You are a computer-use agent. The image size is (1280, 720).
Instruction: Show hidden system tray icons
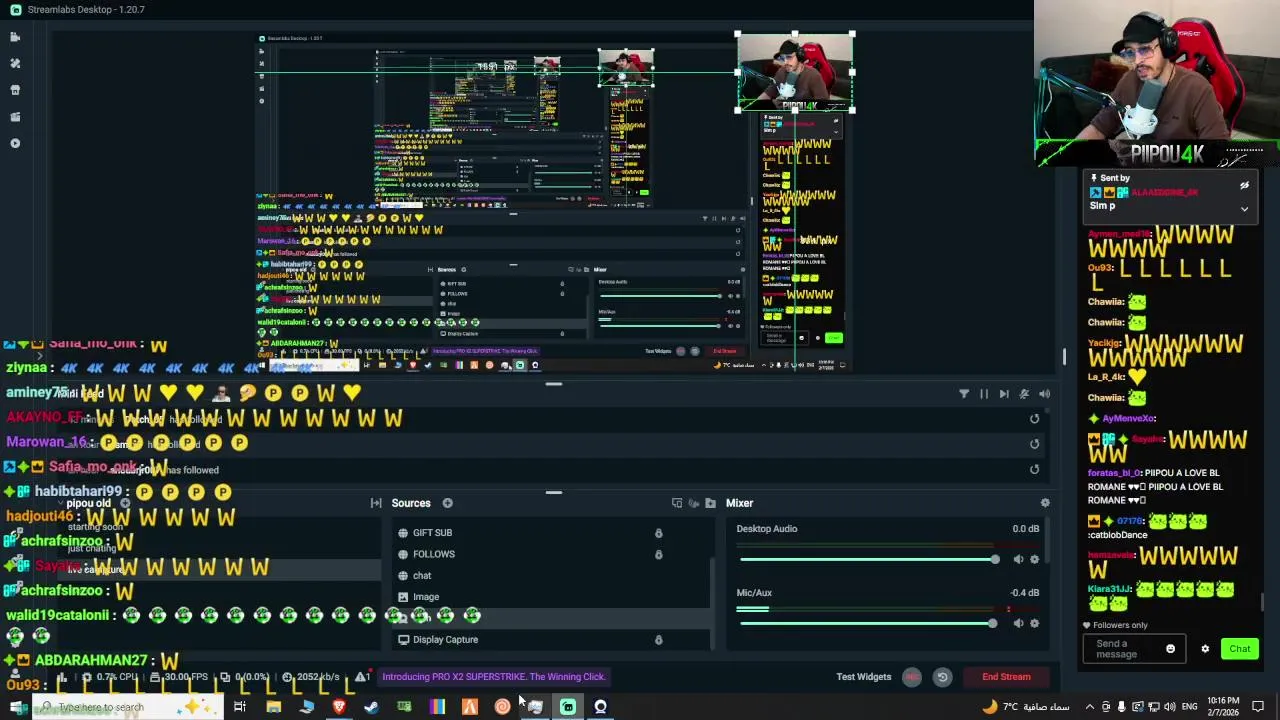click(1090, 707)
